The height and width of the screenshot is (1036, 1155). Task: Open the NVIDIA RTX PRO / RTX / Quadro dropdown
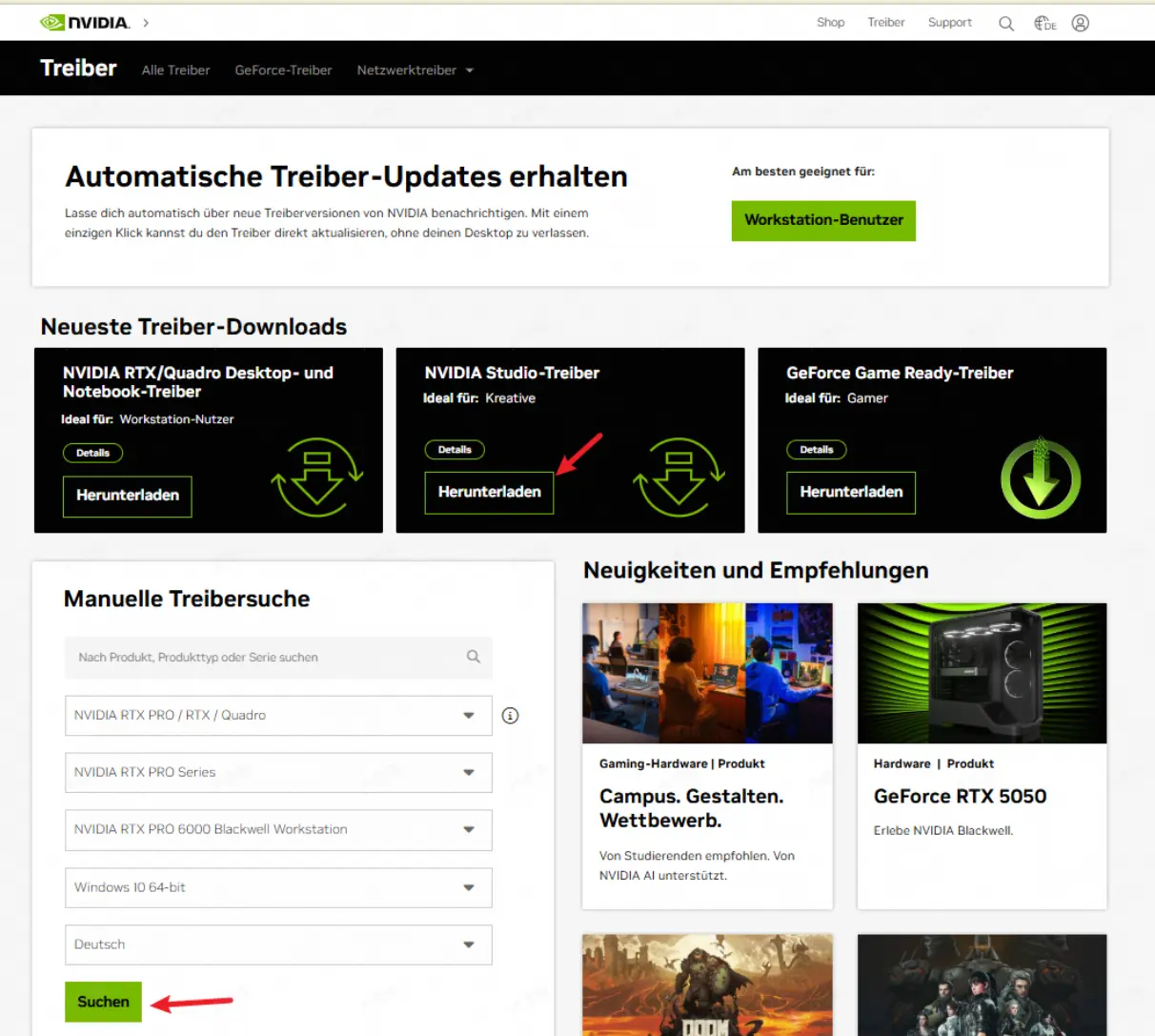[x=278, y=716]
